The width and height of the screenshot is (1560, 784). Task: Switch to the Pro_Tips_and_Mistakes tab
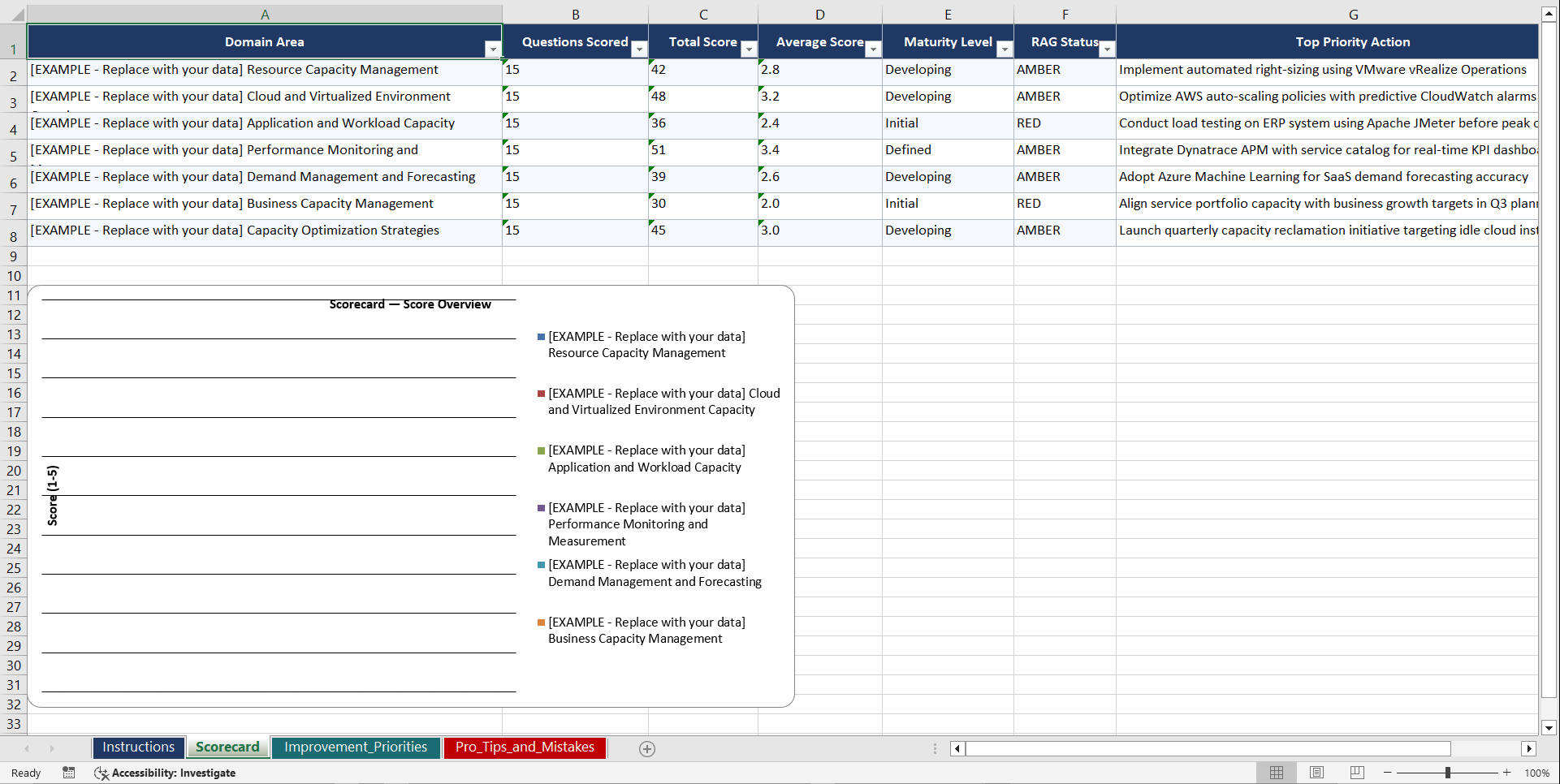coord(525,747)
